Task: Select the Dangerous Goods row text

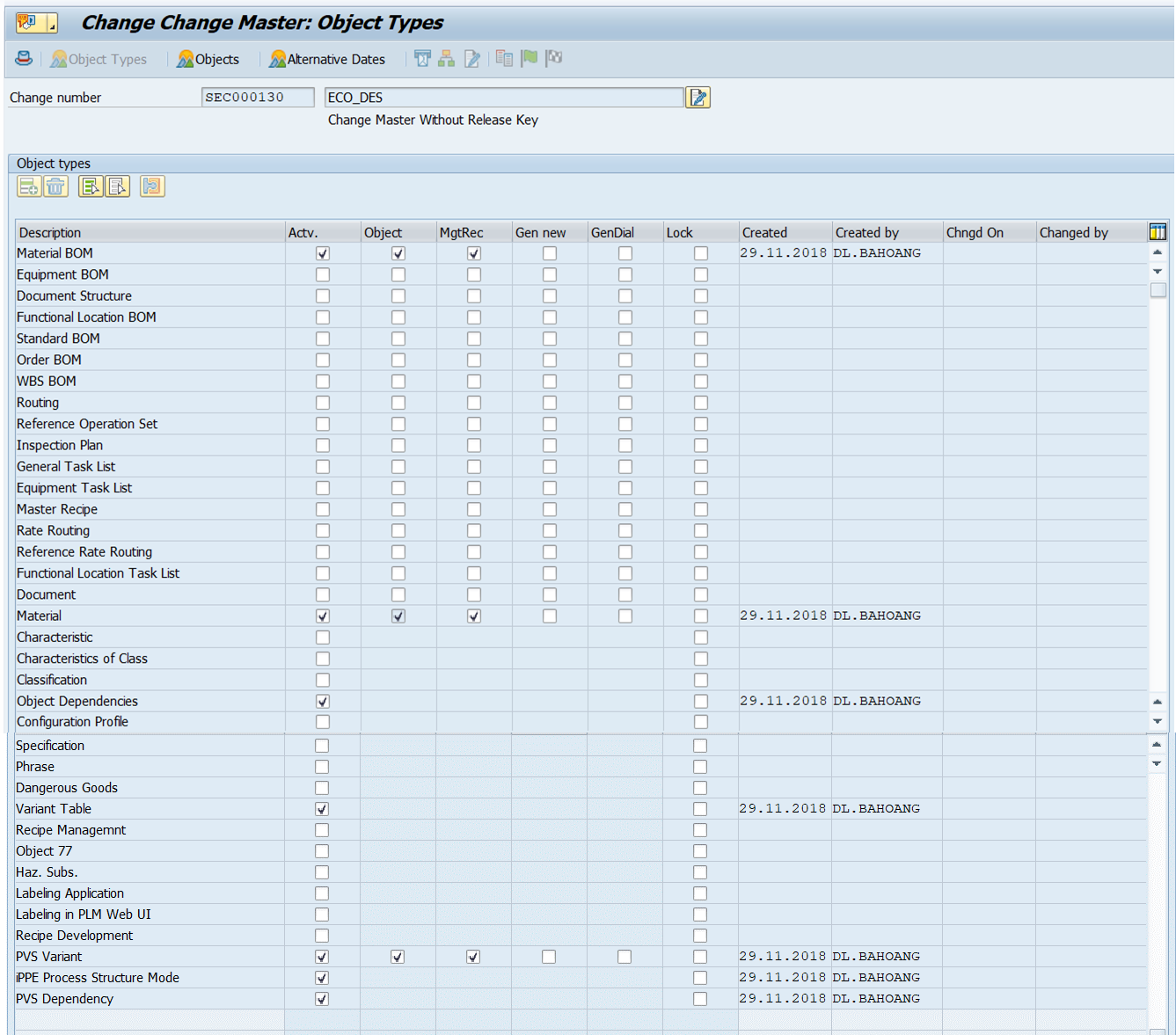Action: coord(67,788)
